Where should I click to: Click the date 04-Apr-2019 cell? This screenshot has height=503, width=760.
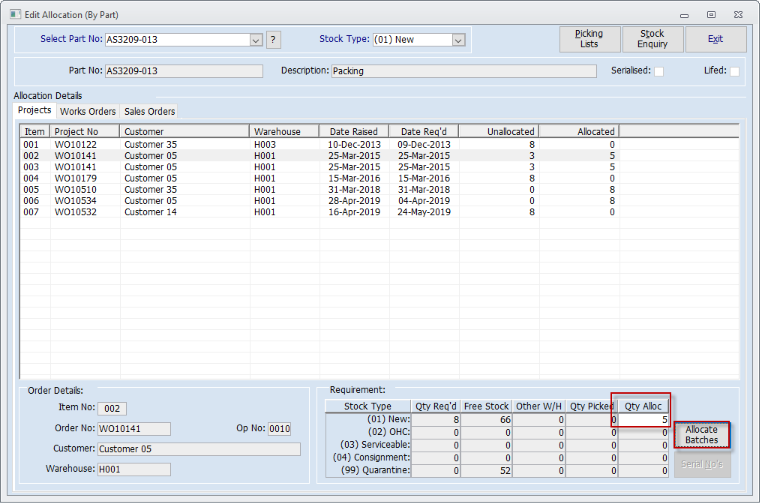[424, 201]
